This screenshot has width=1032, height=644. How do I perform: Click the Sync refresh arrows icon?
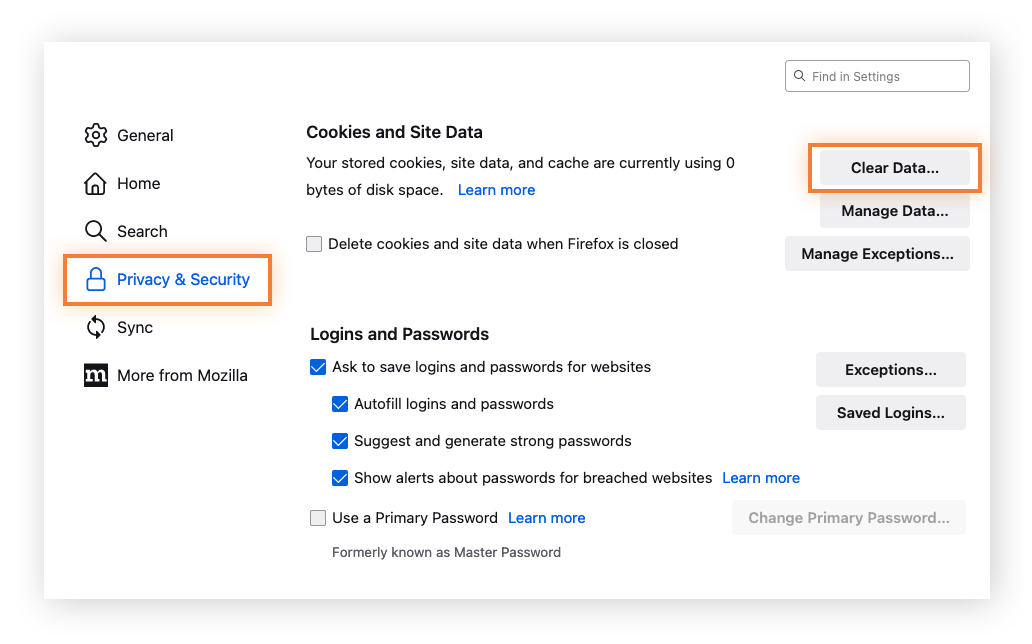coord(96,327)
